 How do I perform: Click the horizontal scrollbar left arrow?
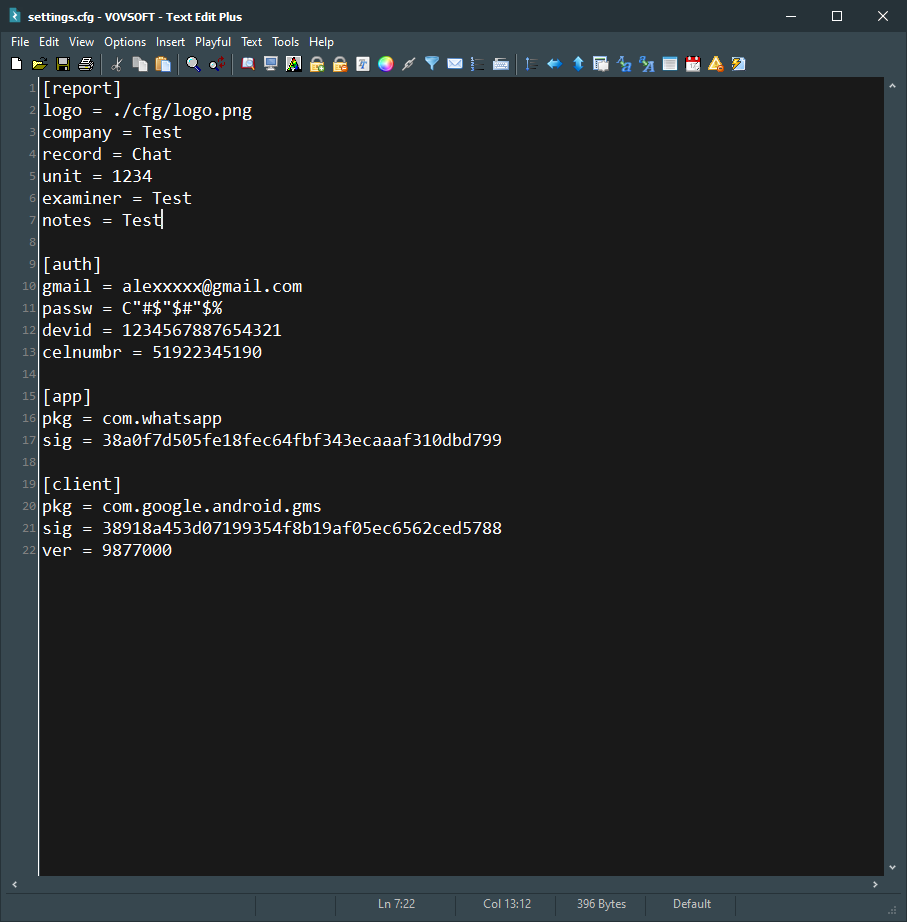pos(15,884)
